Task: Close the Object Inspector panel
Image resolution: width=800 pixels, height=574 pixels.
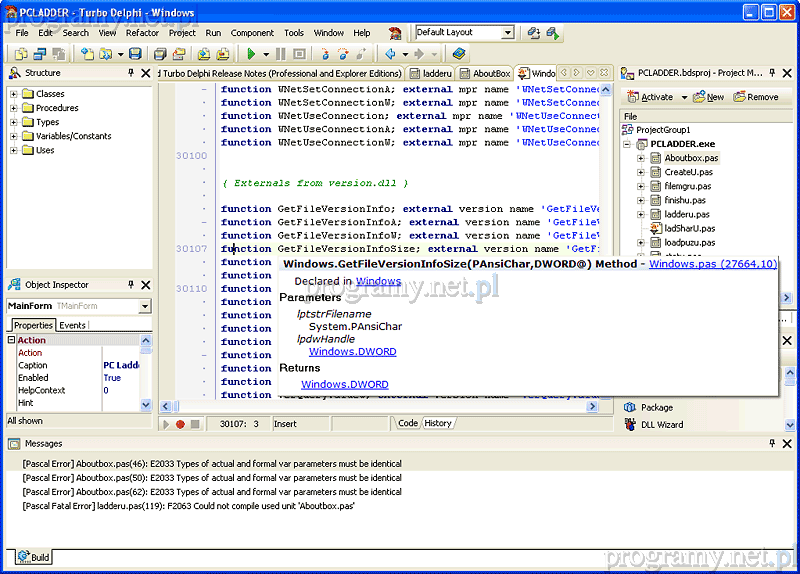Action: pos(146,285)
